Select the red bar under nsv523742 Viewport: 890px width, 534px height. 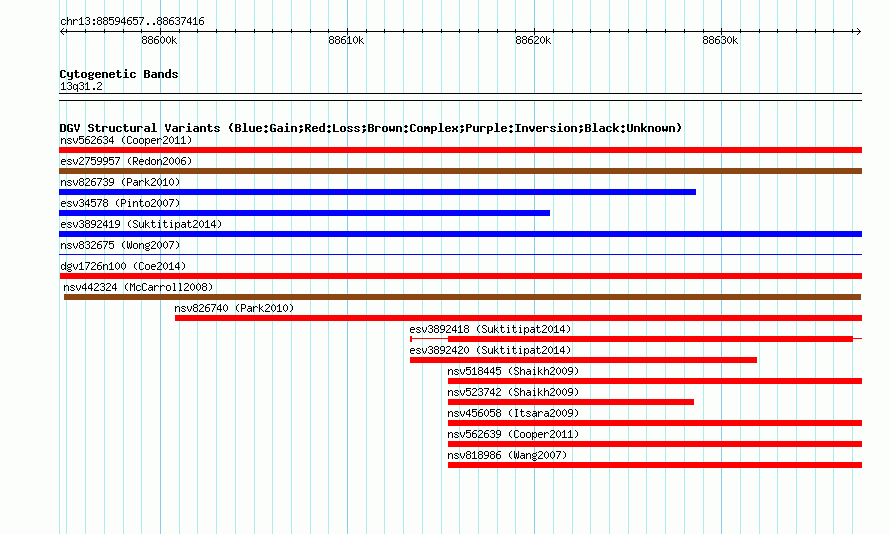point(570,402)
